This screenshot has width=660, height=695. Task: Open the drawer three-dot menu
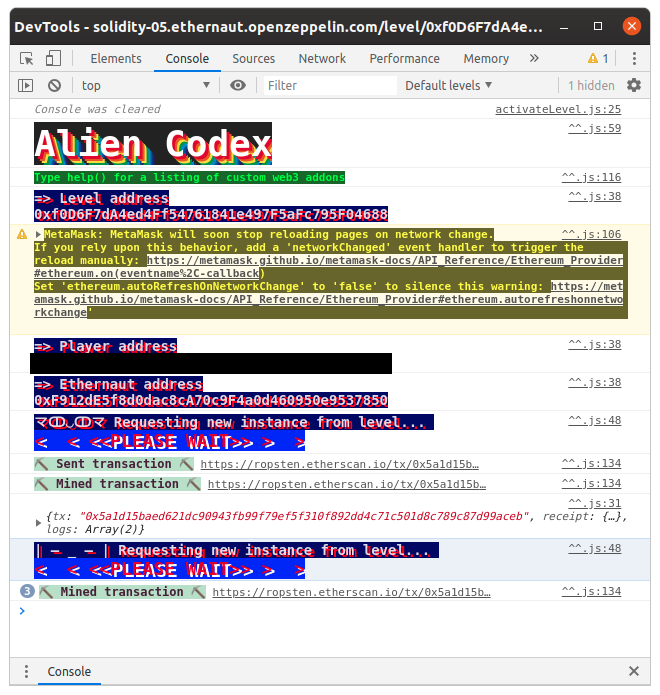(x=27, y=671)
